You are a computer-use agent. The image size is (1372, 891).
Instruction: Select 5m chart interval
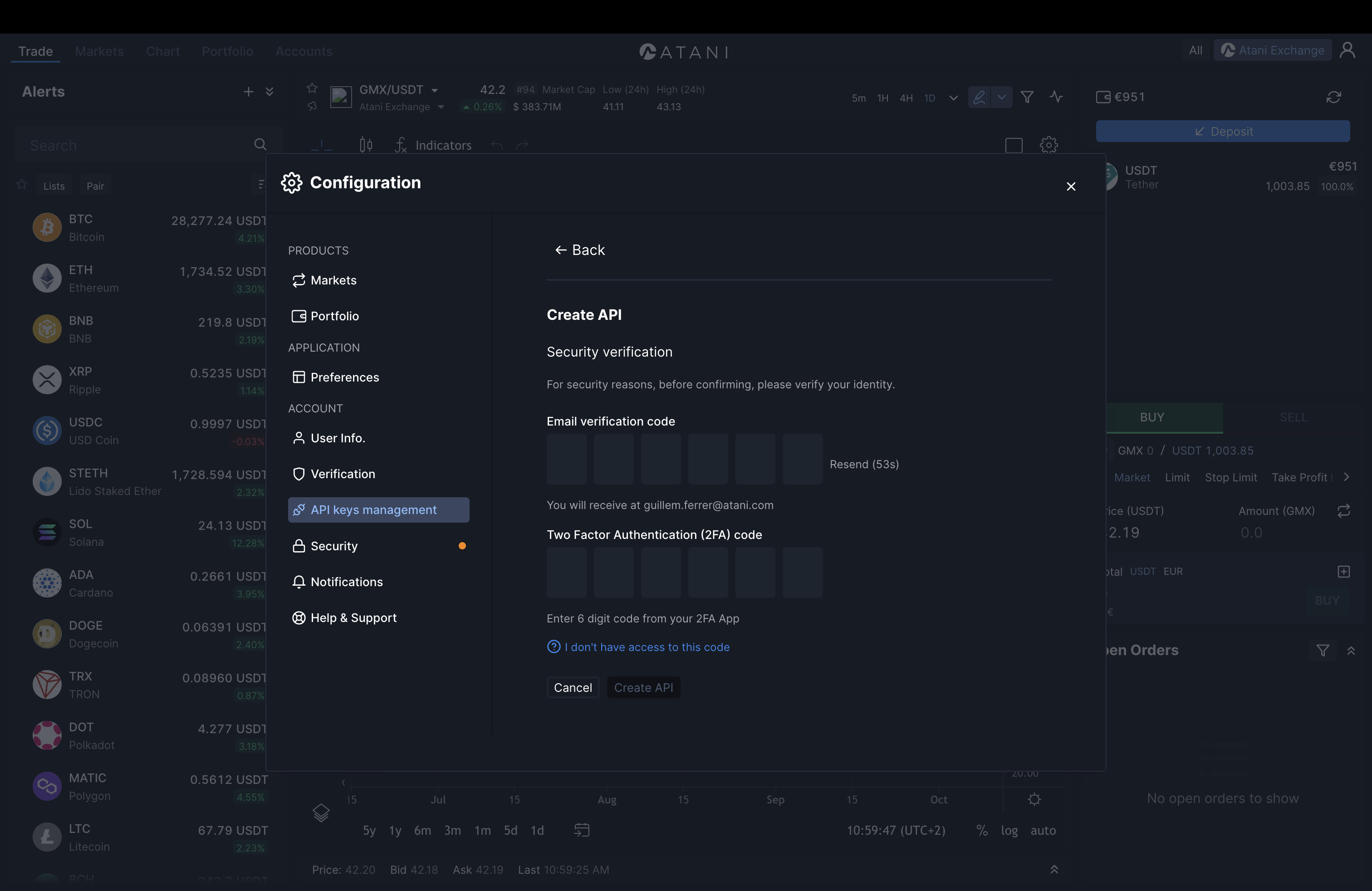point(858,98)
